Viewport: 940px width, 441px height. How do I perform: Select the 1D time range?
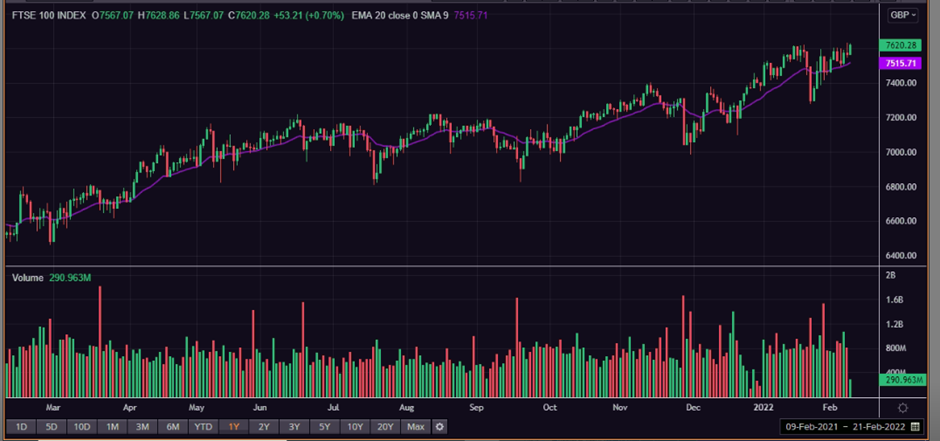(21, 427)
